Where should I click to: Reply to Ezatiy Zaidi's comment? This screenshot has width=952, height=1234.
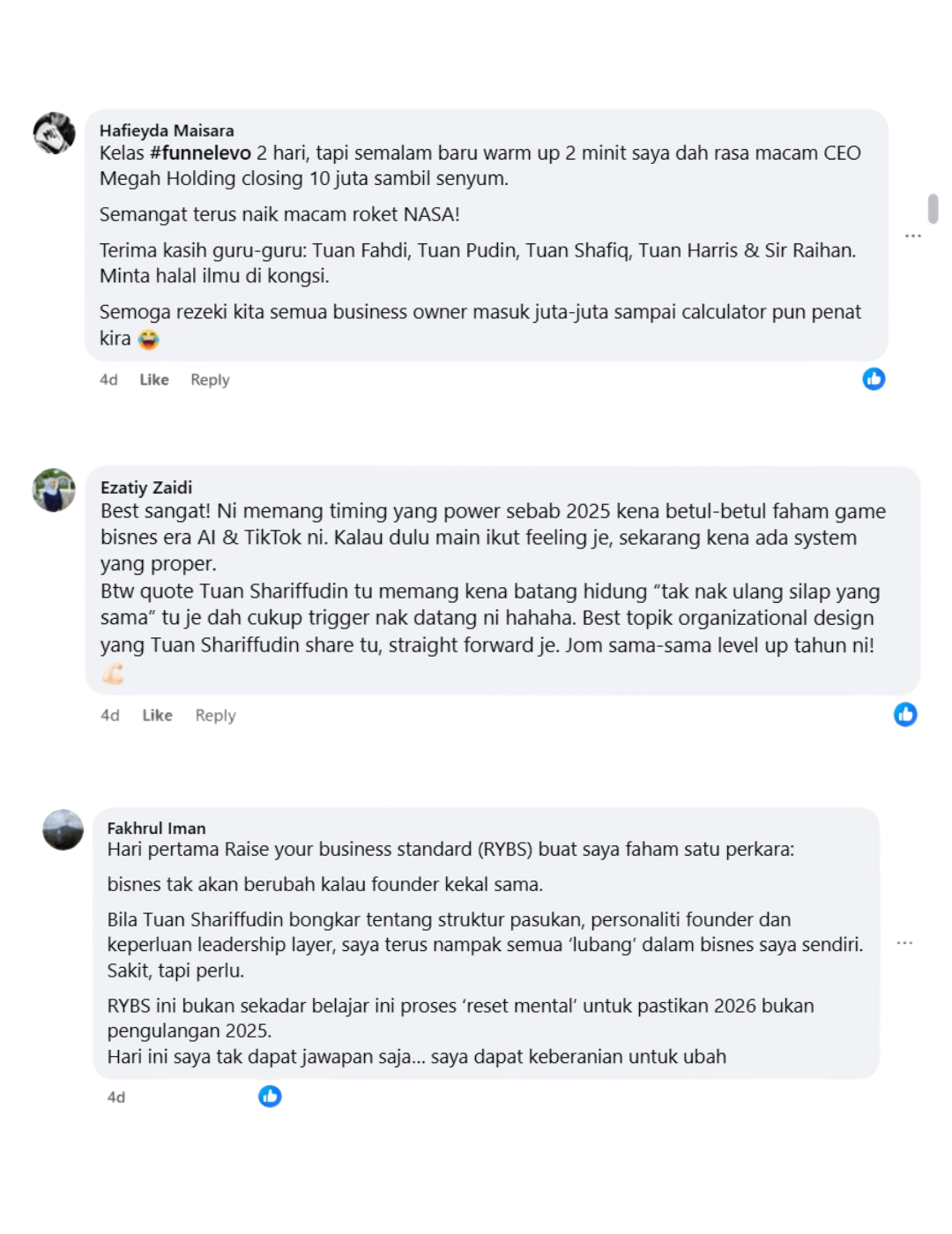point(215,716)
